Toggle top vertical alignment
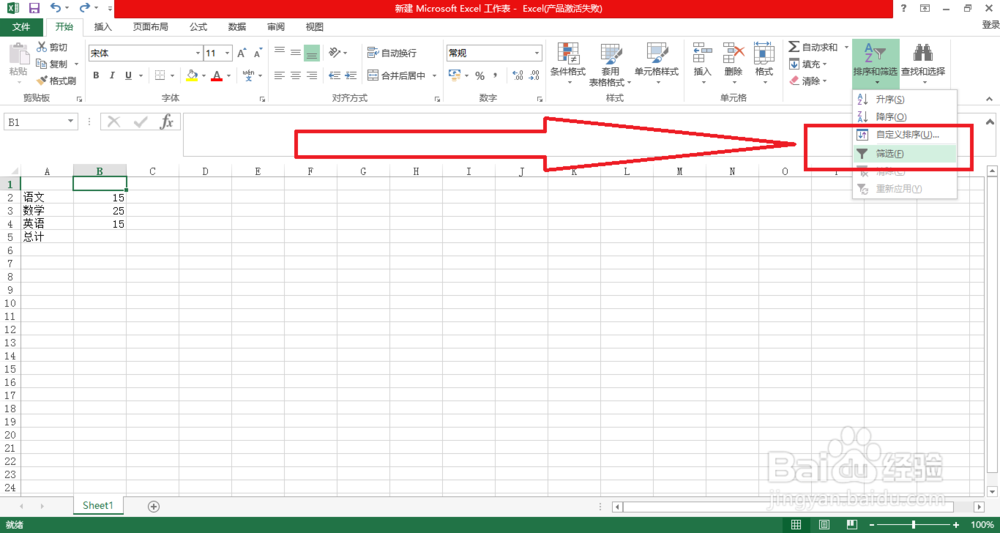This screenshot has height=533, width=1000. tap(279, 53)
